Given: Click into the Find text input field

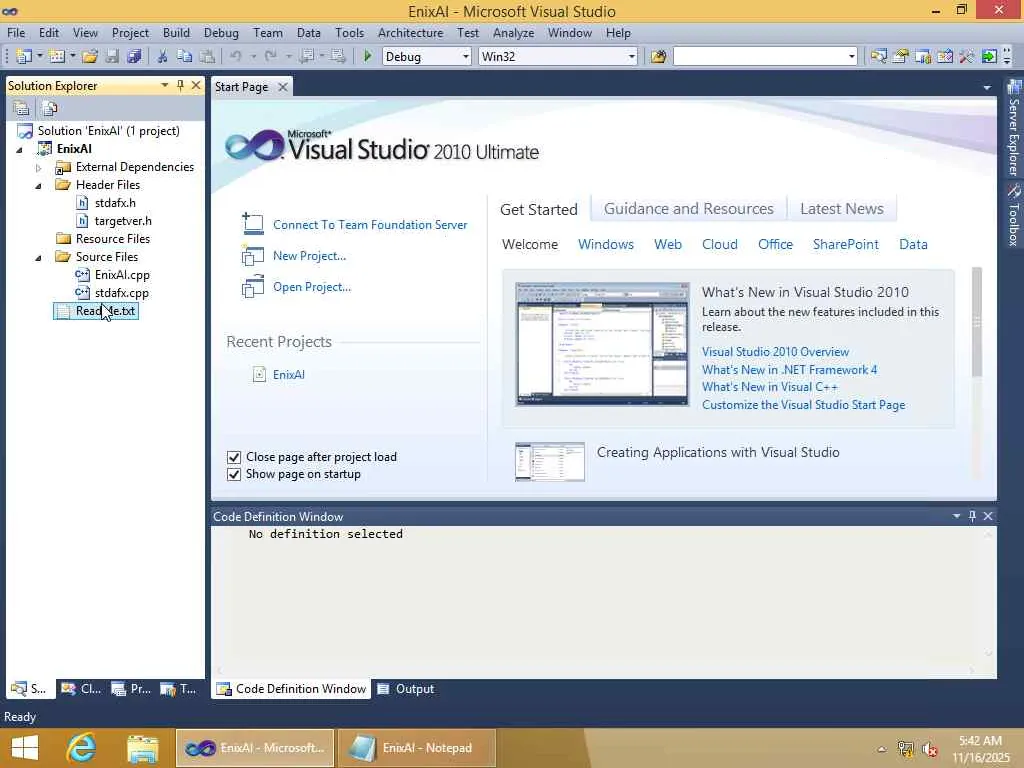Looking at the screenshot, I should point(760,57).
